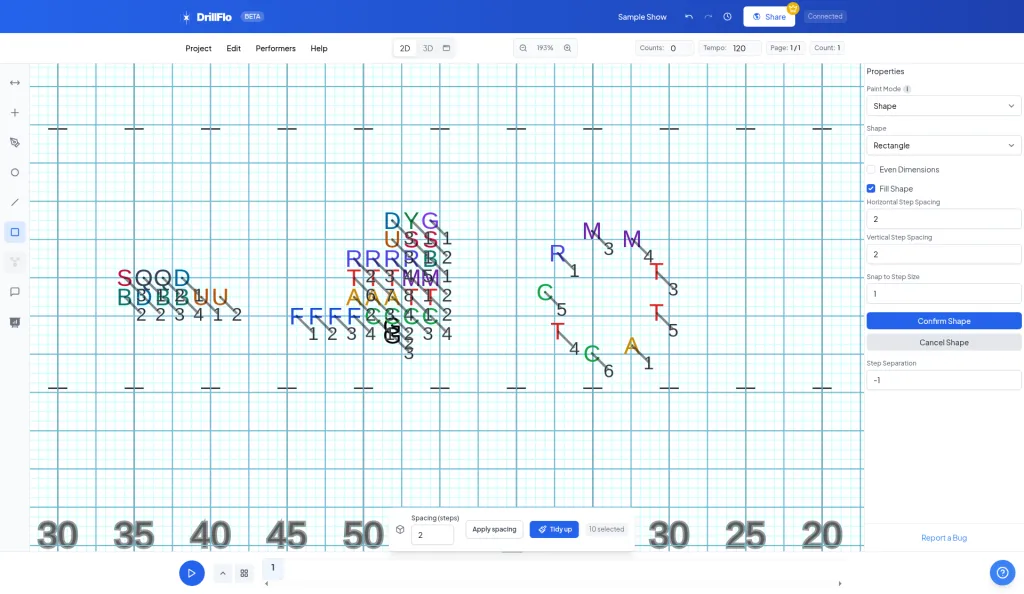Open version history clock icon
1024x594 pixels.
(727, 16)
